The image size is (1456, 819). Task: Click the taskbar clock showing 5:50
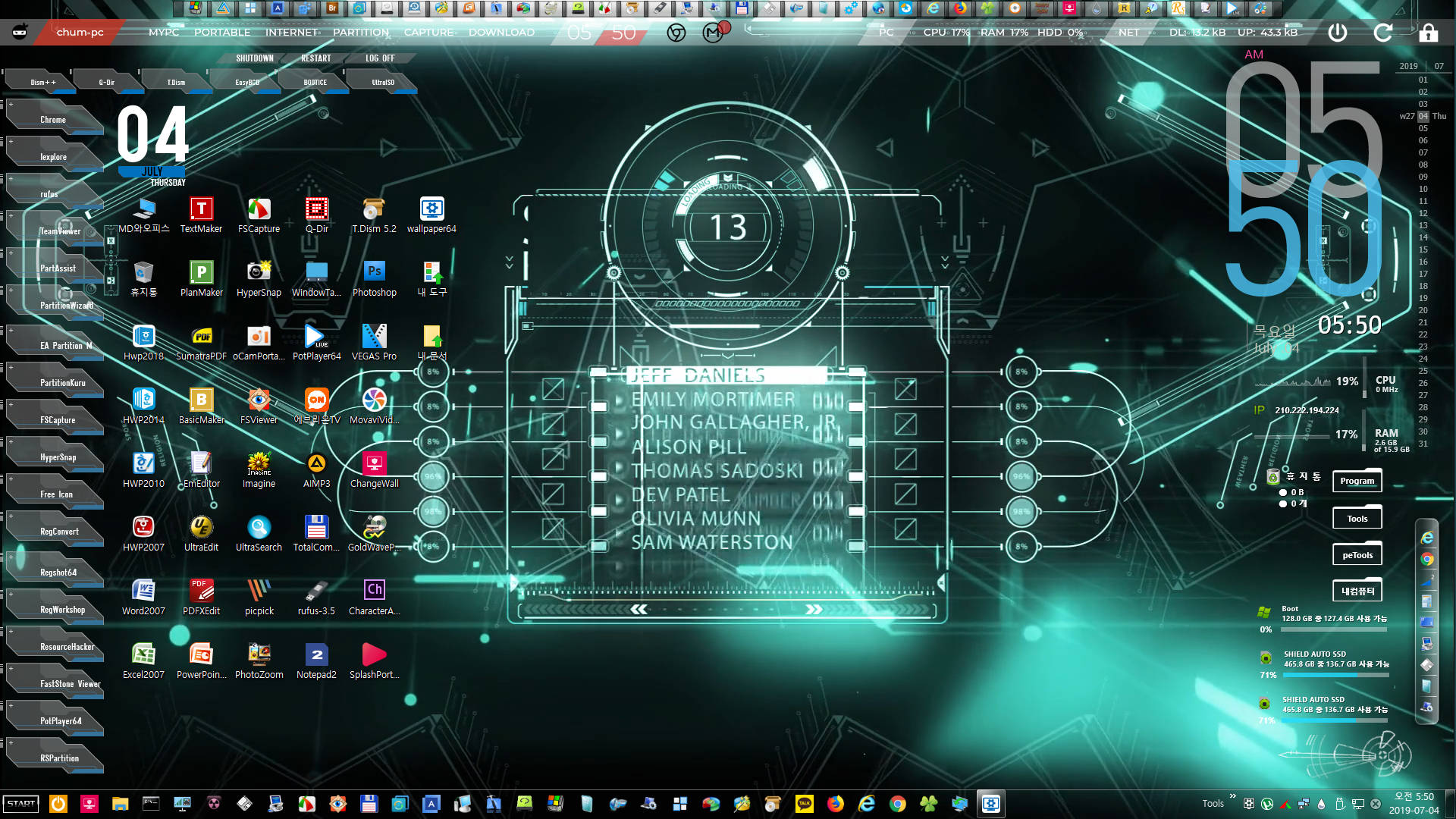pyautogui.click(x=1414, y=804)
